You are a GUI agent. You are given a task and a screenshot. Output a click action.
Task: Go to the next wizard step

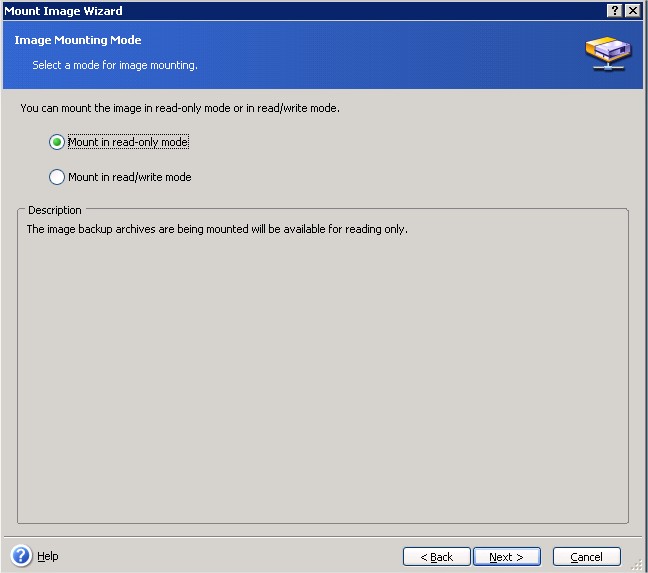(x=507, y=557)
